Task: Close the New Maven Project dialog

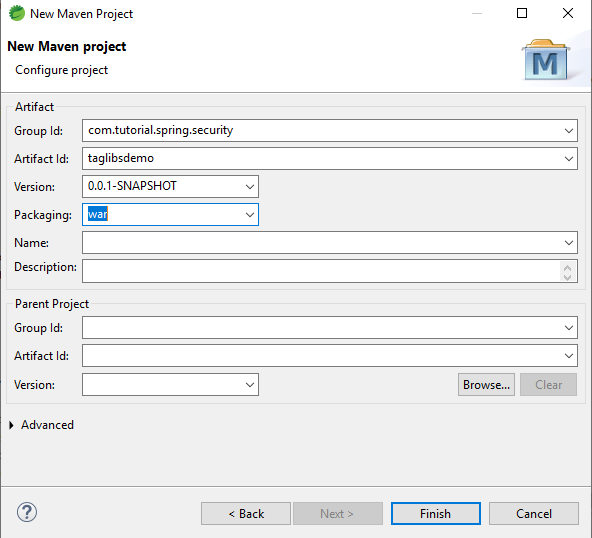Action: (568, 13)
